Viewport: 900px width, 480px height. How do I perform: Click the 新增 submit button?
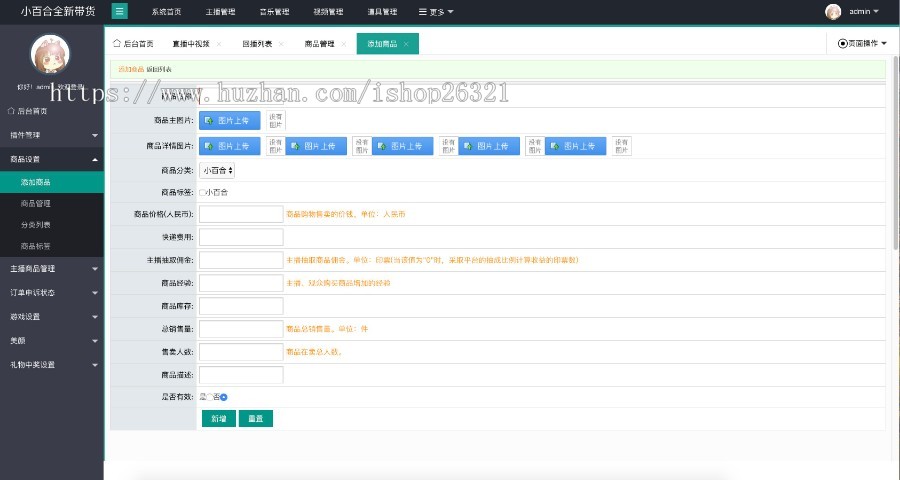coord(218,418)
